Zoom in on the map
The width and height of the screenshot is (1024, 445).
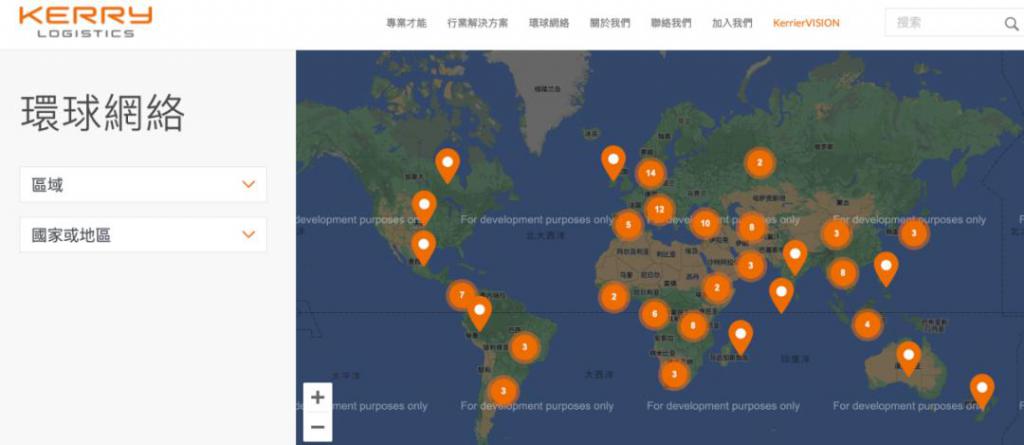317,397
